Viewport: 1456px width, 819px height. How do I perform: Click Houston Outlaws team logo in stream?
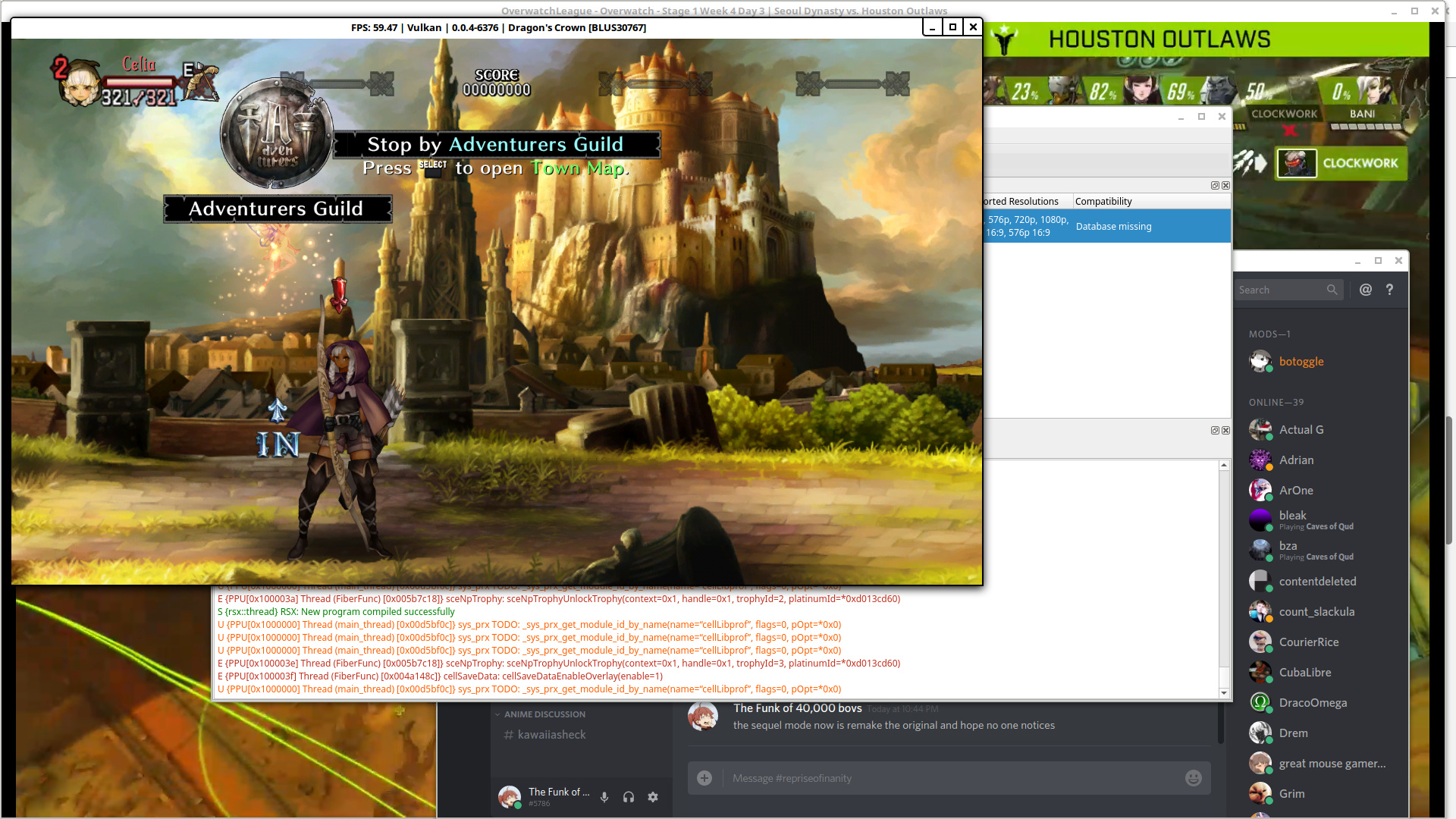tap(1005, 39)
